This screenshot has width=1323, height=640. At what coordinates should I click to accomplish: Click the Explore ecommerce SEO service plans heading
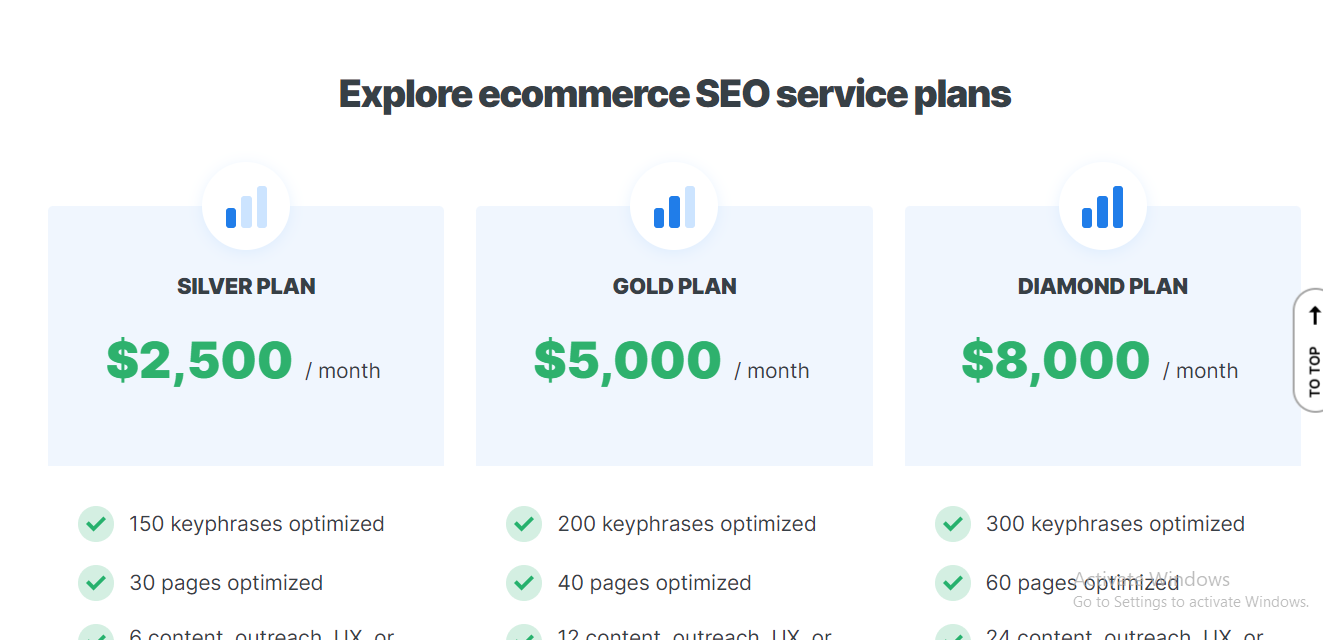675,94
